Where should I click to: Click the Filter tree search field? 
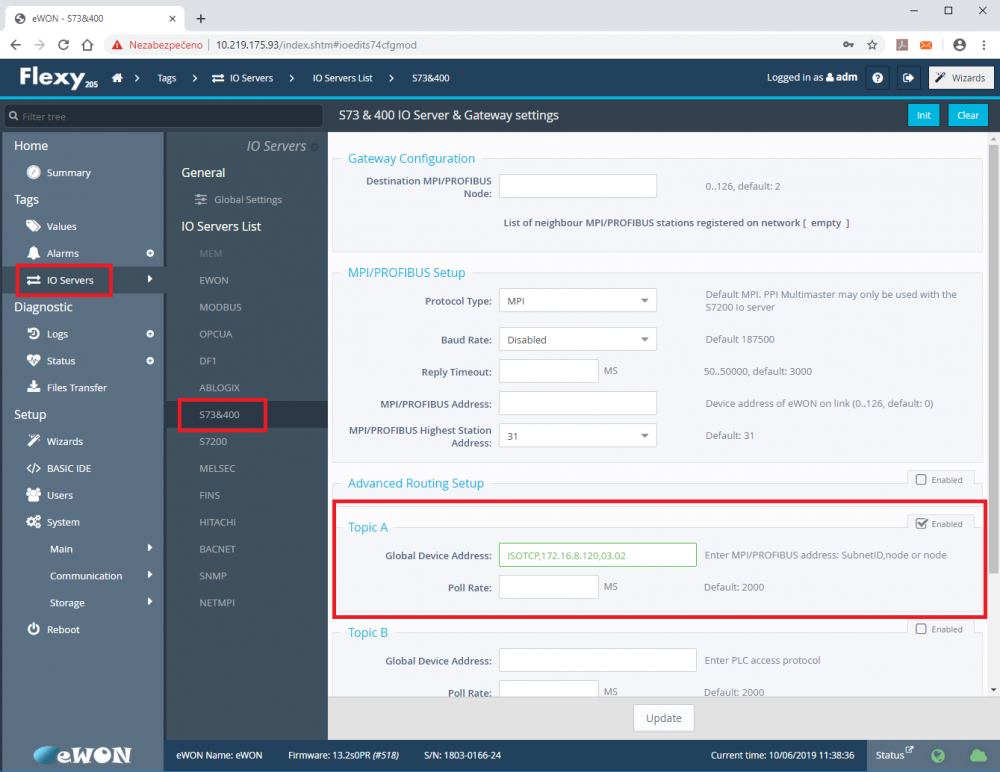click(163, 116)
